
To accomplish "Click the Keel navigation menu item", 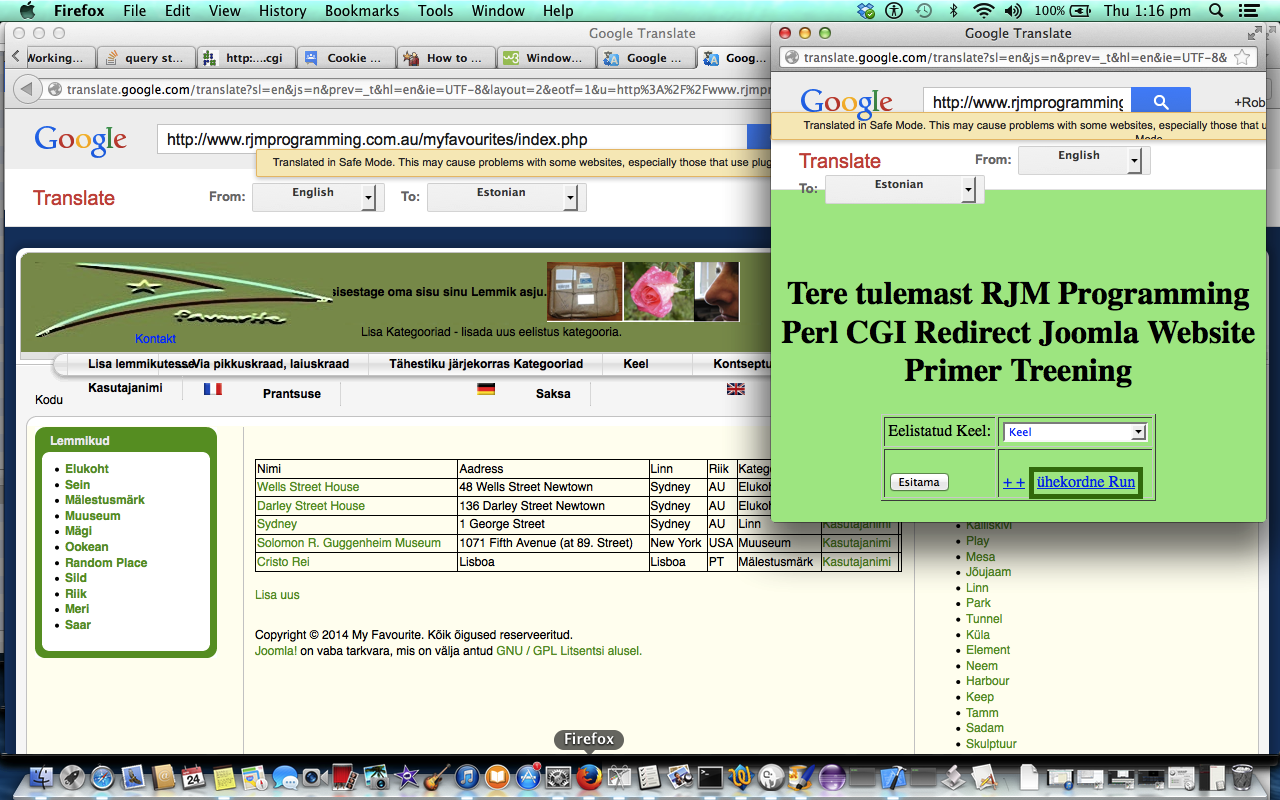I will tap(636, 364).
